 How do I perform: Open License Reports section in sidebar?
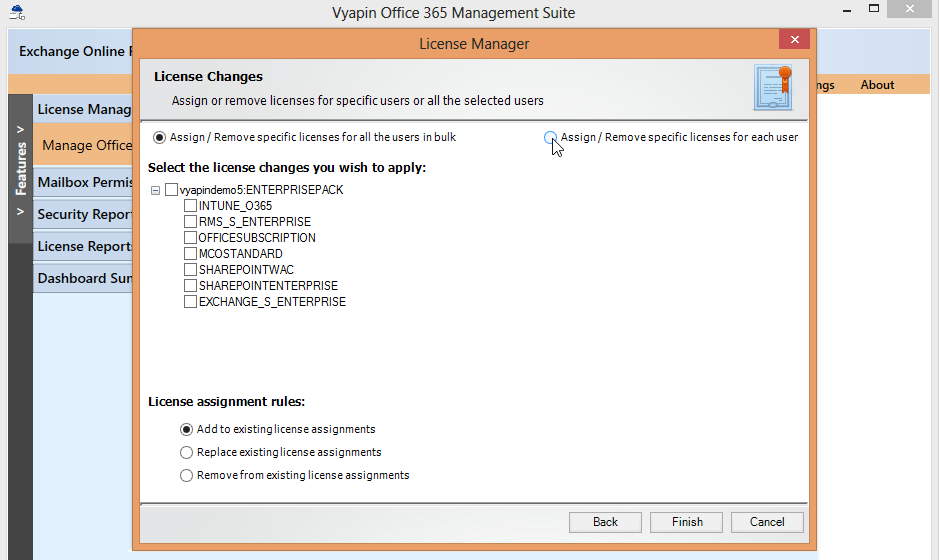(83, 246)
